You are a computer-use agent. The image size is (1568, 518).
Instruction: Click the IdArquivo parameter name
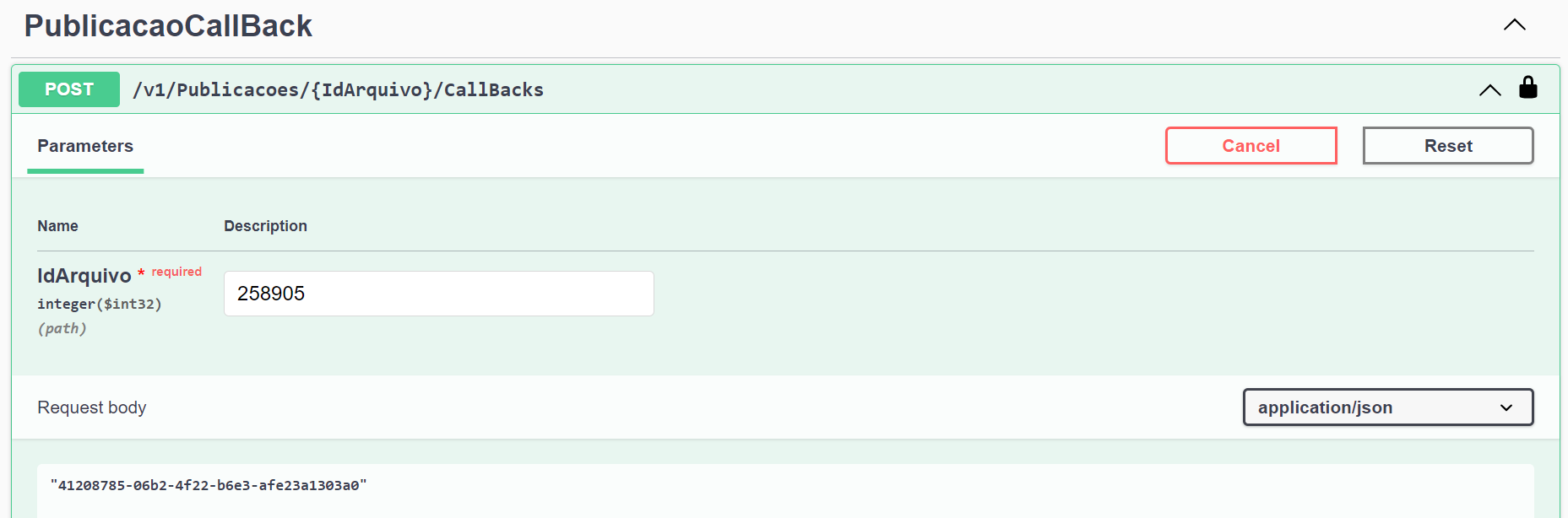[x=84, y=276]
